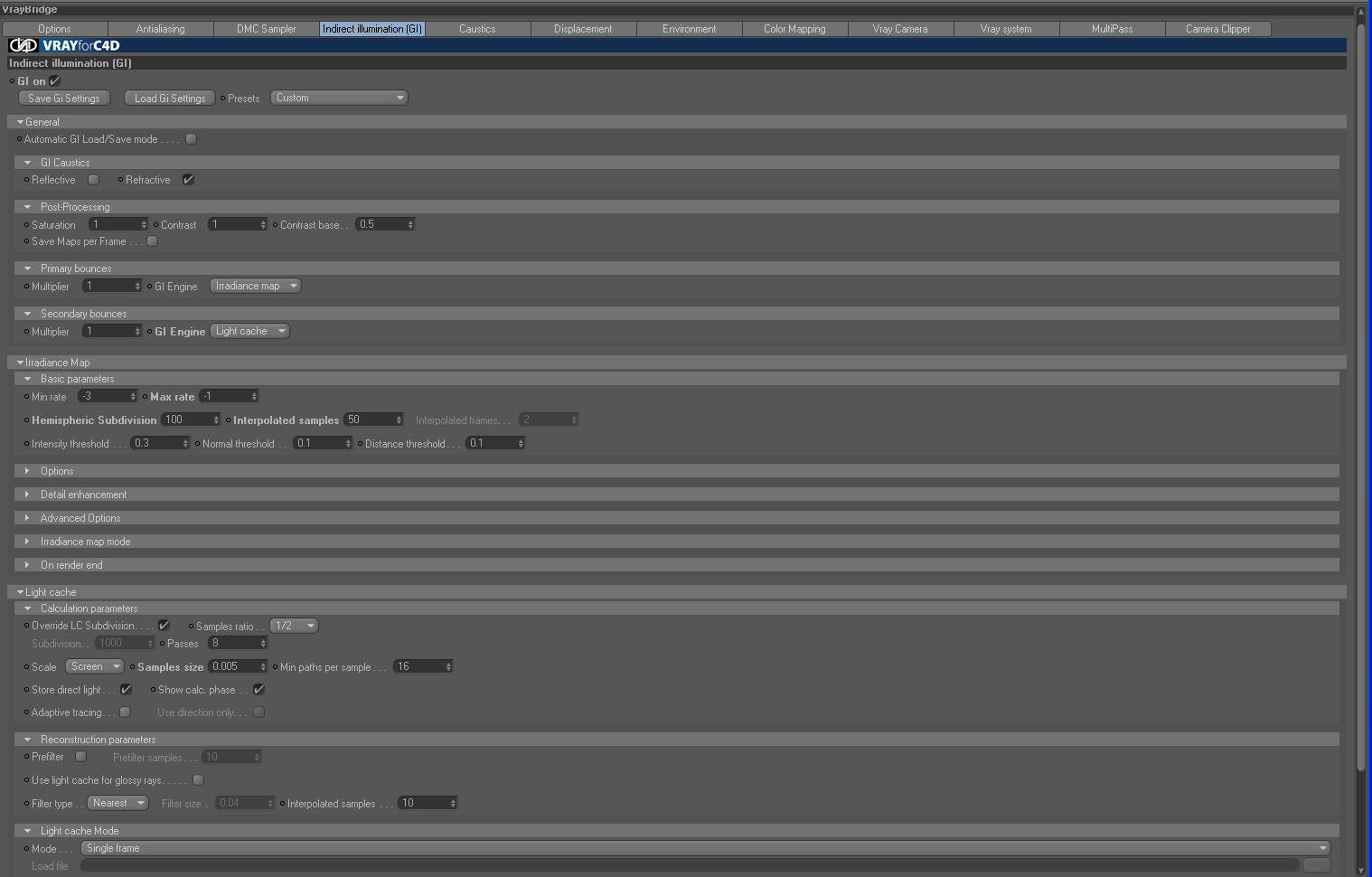Viewport: 1372px width, 877px height.
Task: Expand the Irradiance map mode group
Action: (28, 542)
